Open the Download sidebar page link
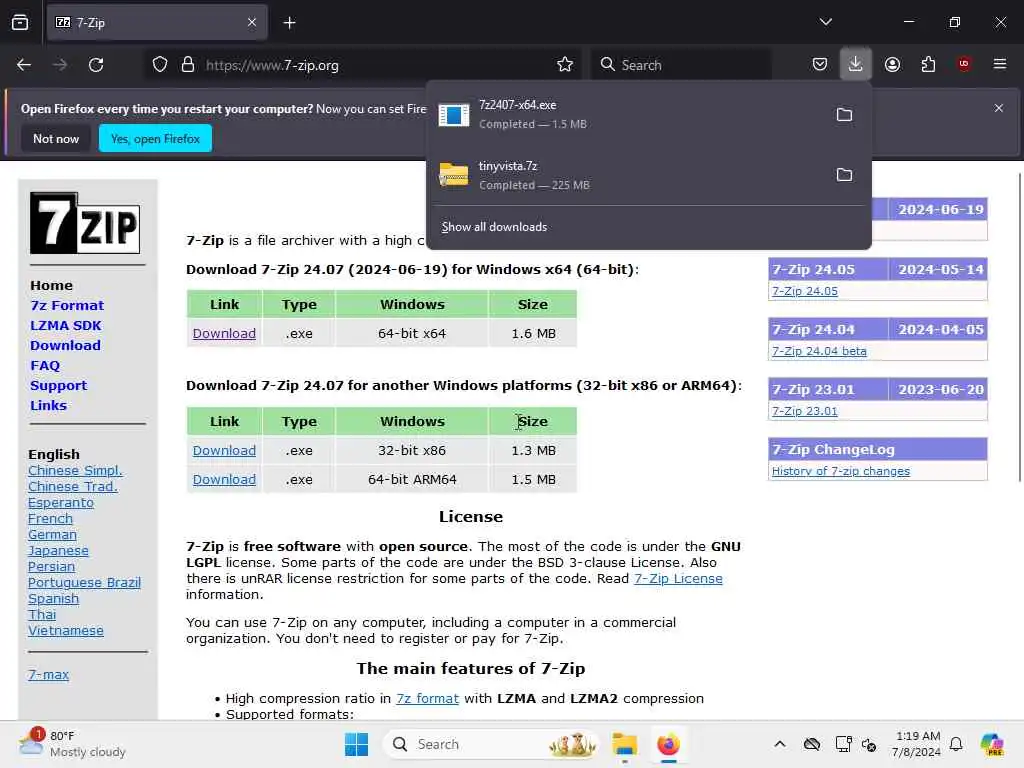This screenshot has height=768, width=1024. point(65,345)
